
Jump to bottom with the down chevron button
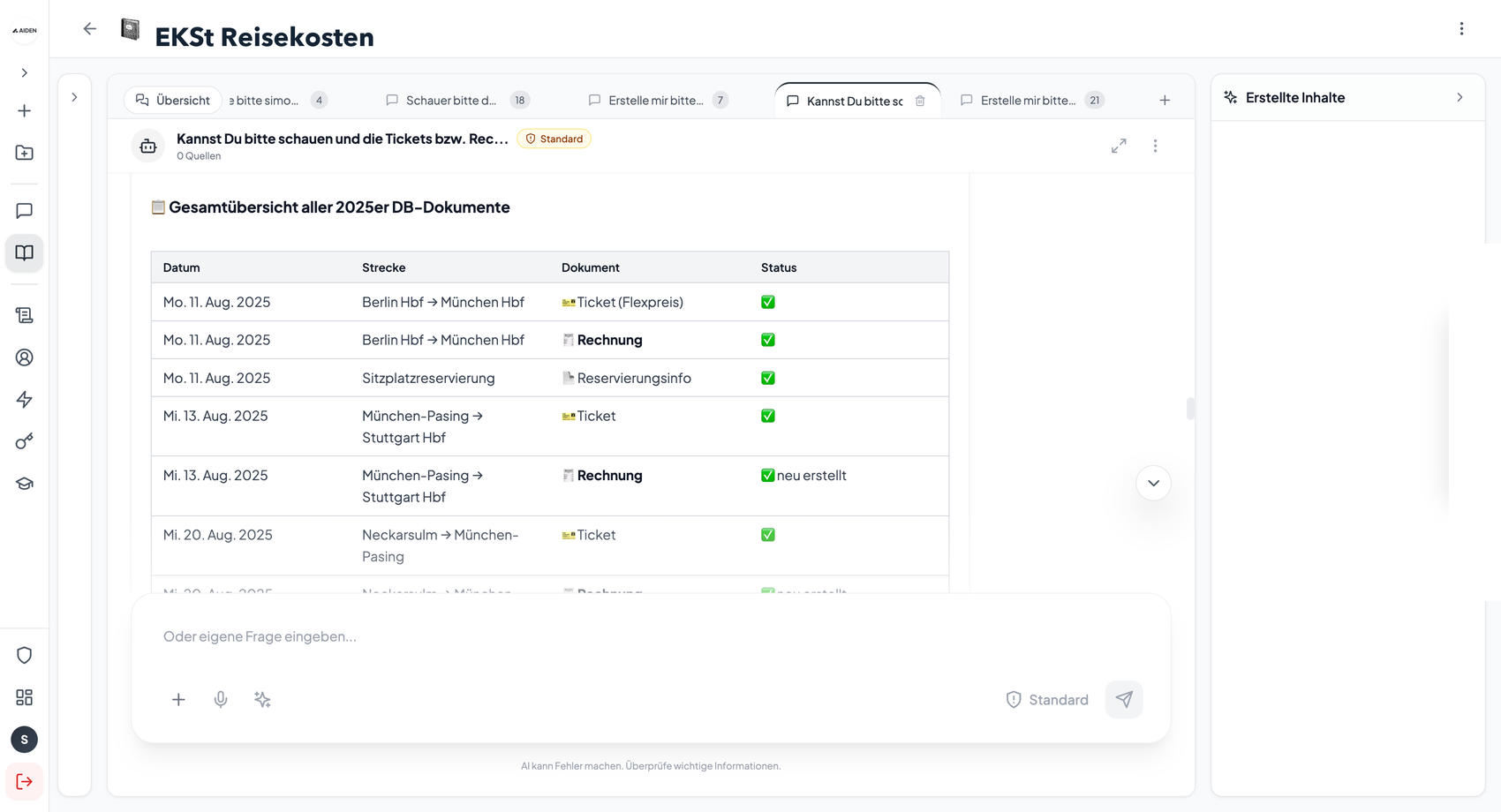pyautogui.click(x=1153, y=483)
